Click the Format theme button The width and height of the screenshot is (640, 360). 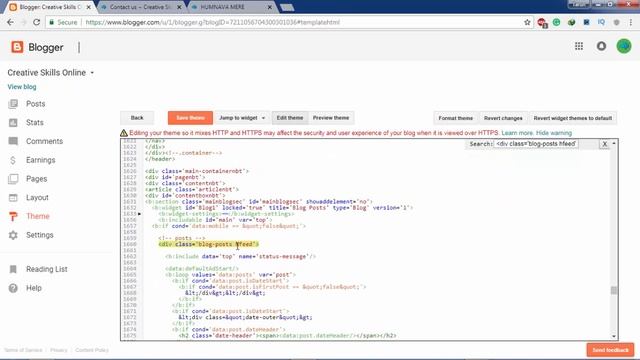coord(456,118)
